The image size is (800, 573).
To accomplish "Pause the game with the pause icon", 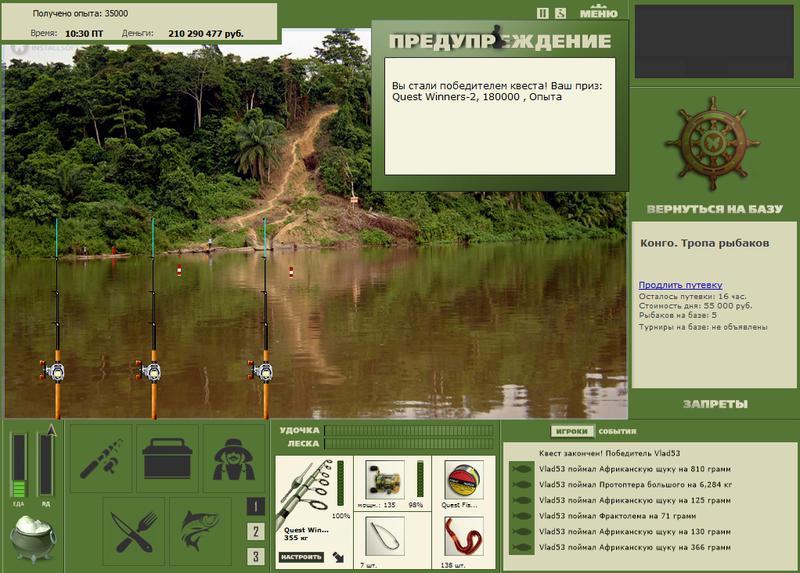I will click(543, 13).
